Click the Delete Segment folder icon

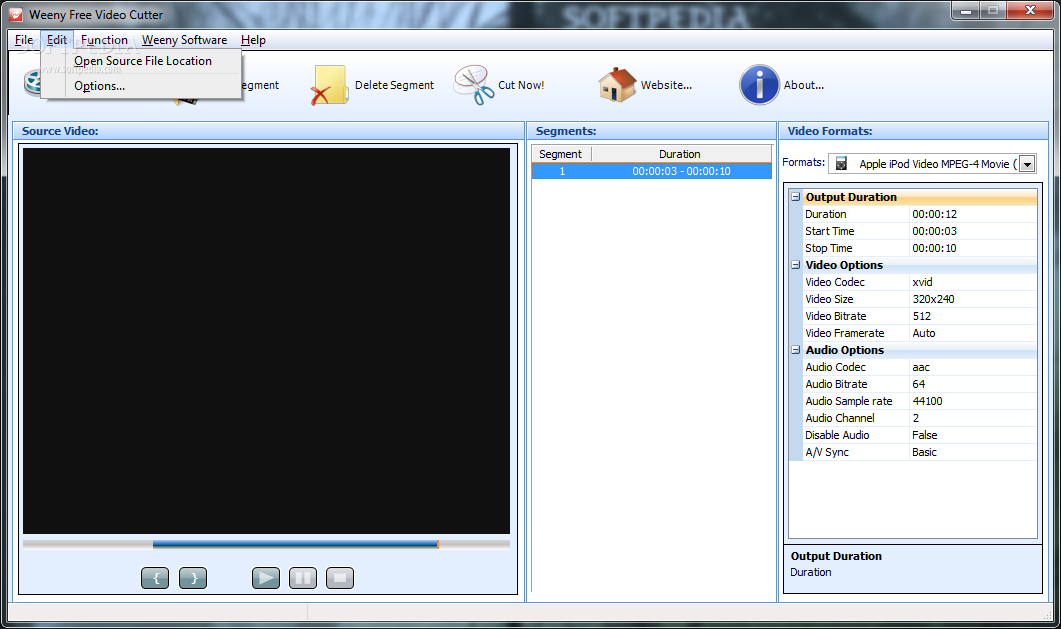click(x=329, y=85)
